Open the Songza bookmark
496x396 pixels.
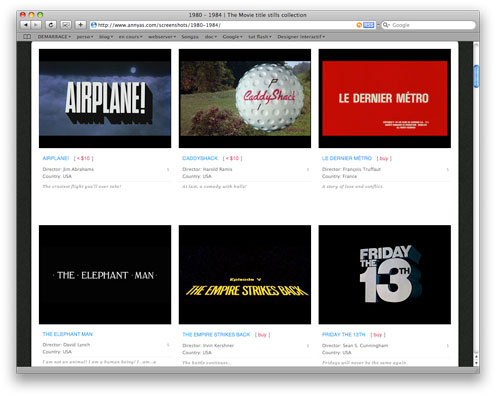[x=190, y=37]
